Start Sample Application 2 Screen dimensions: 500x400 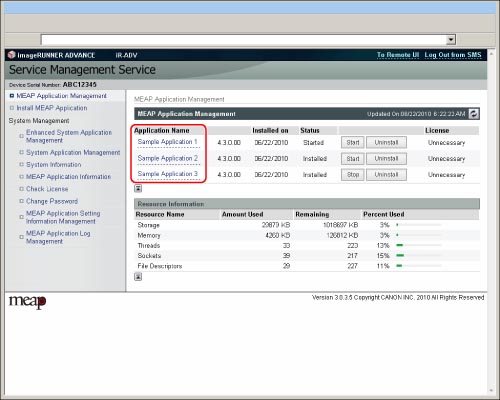coord(353,159)
